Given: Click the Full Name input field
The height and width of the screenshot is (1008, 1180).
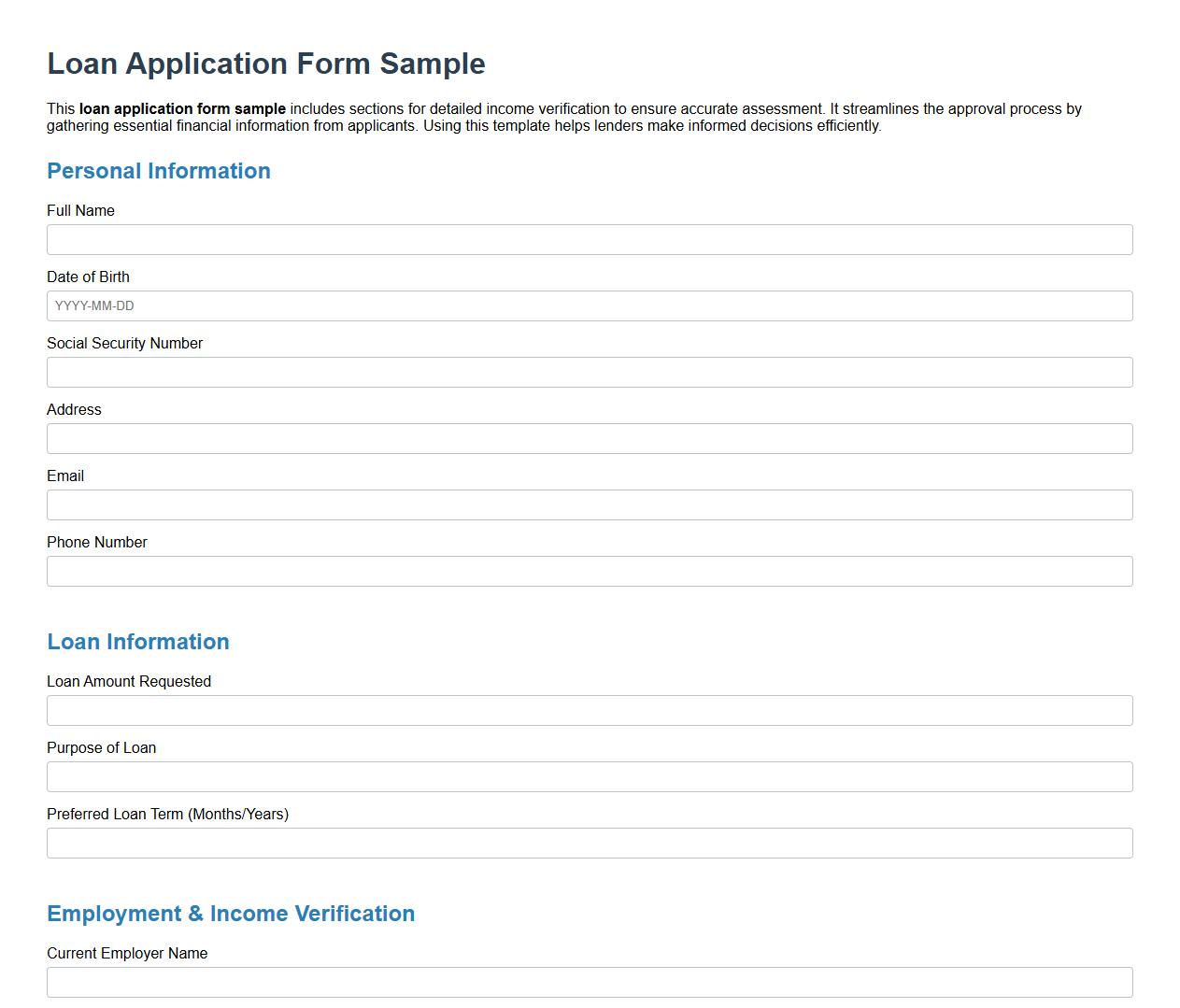Looking at the screenshot, I should [x=590, y=239].
